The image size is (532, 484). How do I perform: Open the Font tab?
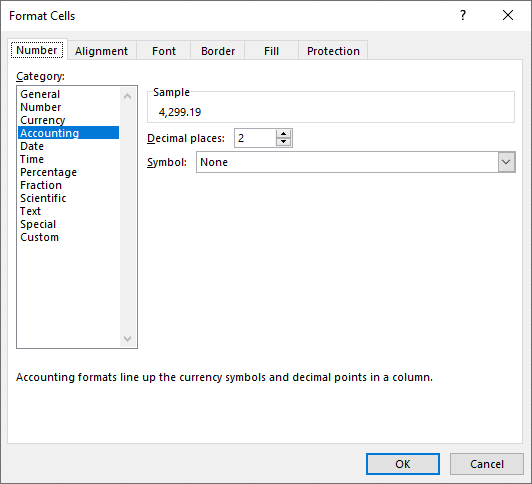(x=164, y=51)
